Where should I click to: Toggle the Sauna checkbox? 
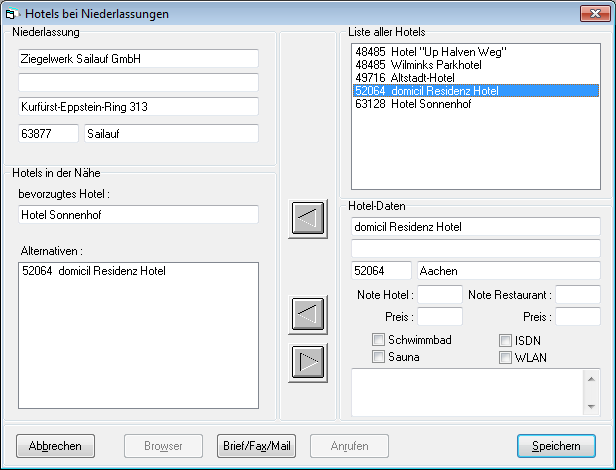[x=379, y=357]
